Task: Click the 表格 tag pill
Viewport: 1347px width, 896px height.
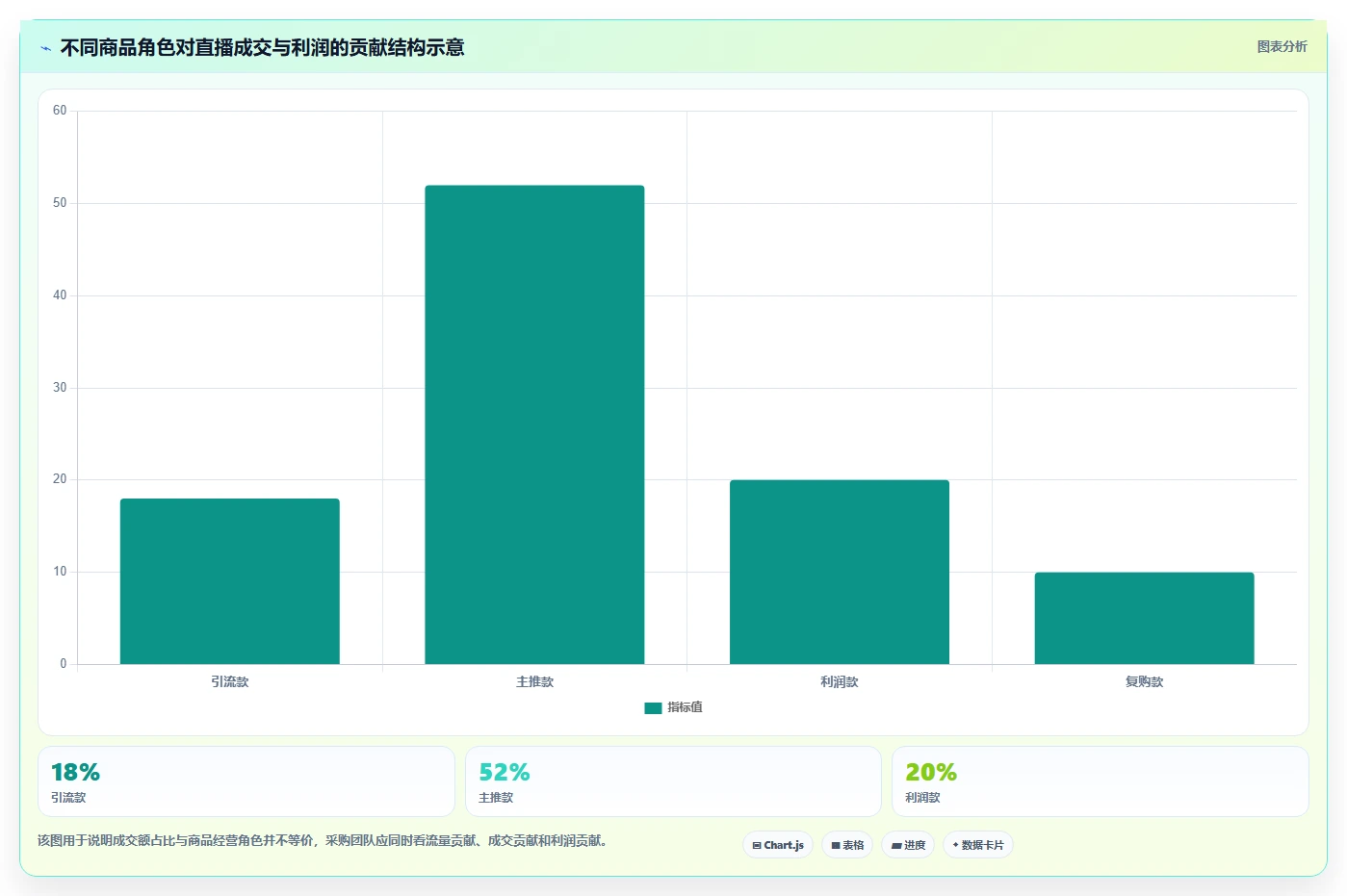Action: [847, 845]
